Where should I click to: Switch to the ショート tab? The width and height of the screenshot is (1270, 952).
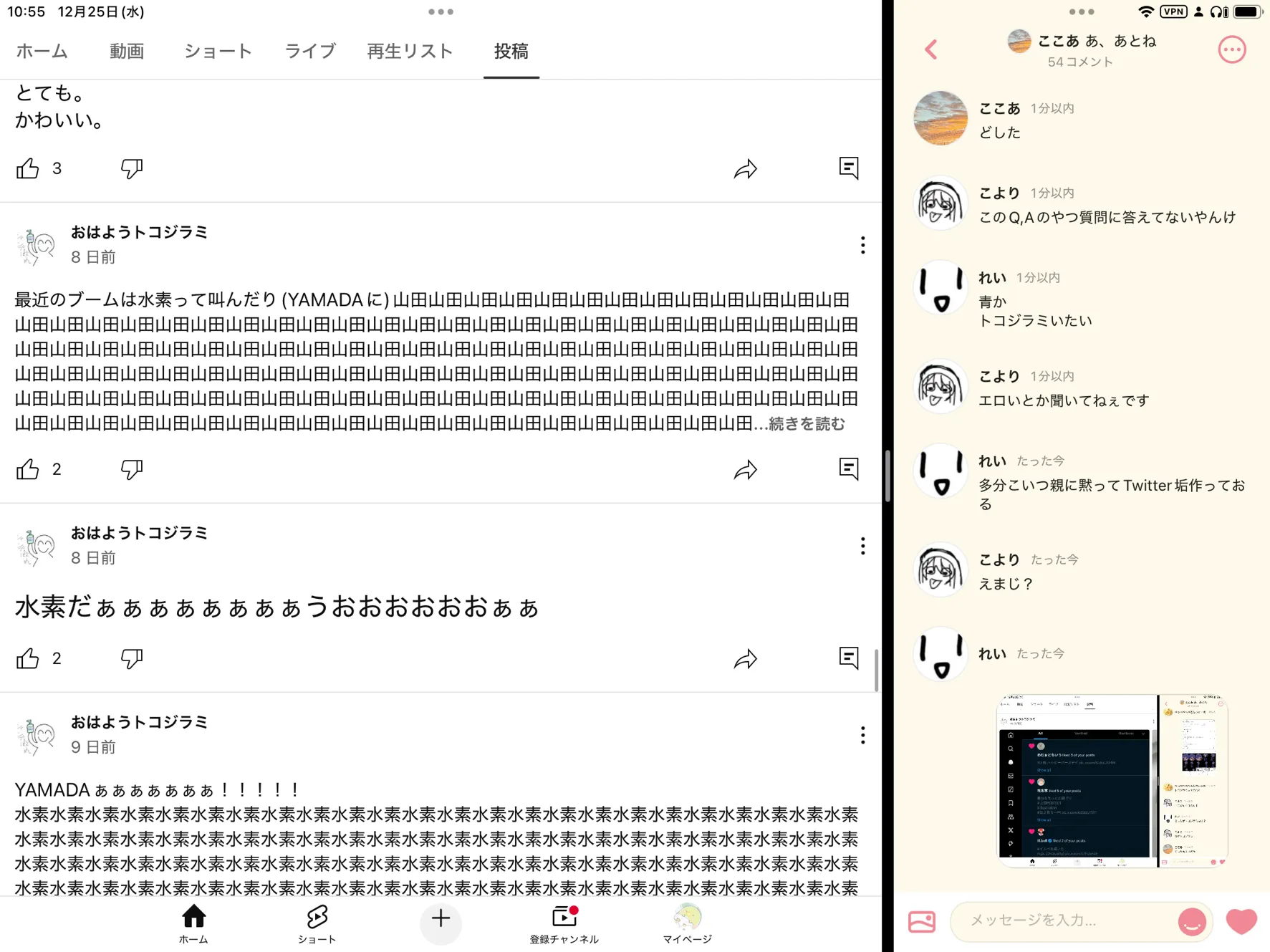tap(218, 51)
